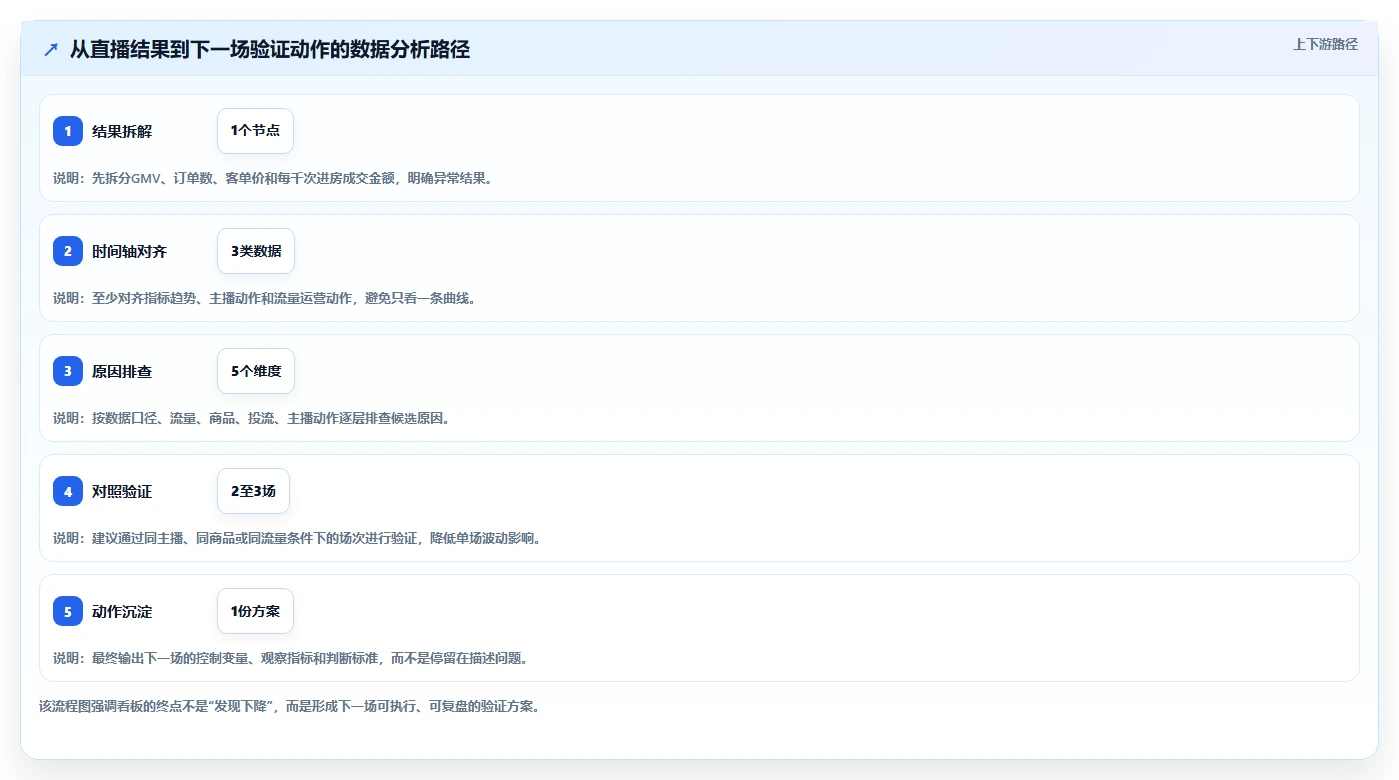This screenshot has height=780, width=1399.
Task: Click the description about 避免只看一条曲线
Action: [264, 298]
